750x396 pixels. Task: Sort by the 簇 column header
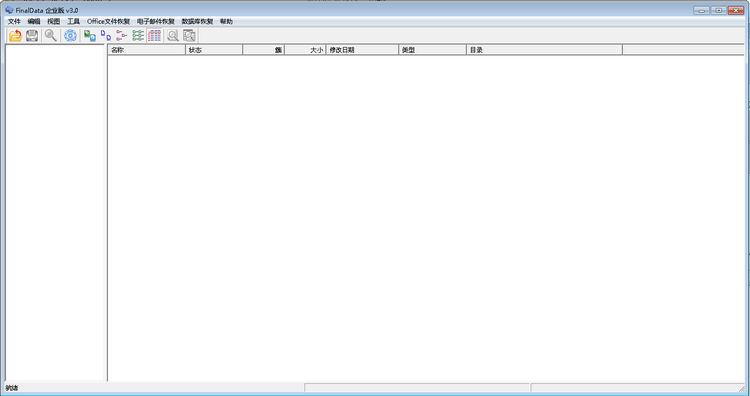pos(264,50)
